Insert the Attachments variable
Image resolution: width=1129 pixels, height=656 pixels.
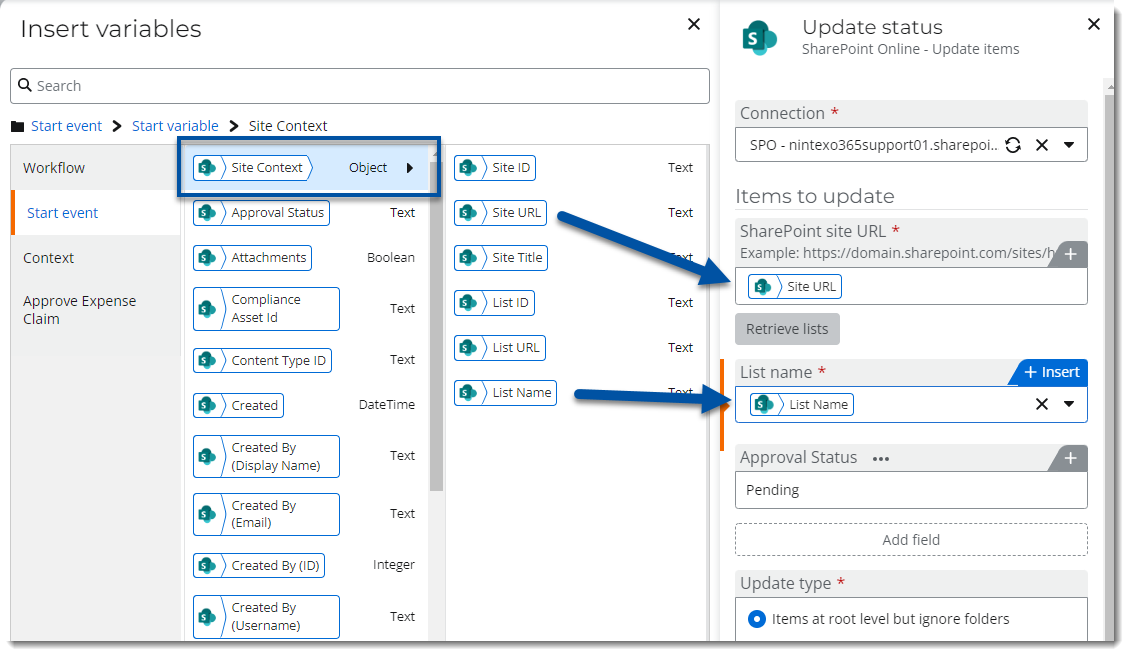click(252, 258)
